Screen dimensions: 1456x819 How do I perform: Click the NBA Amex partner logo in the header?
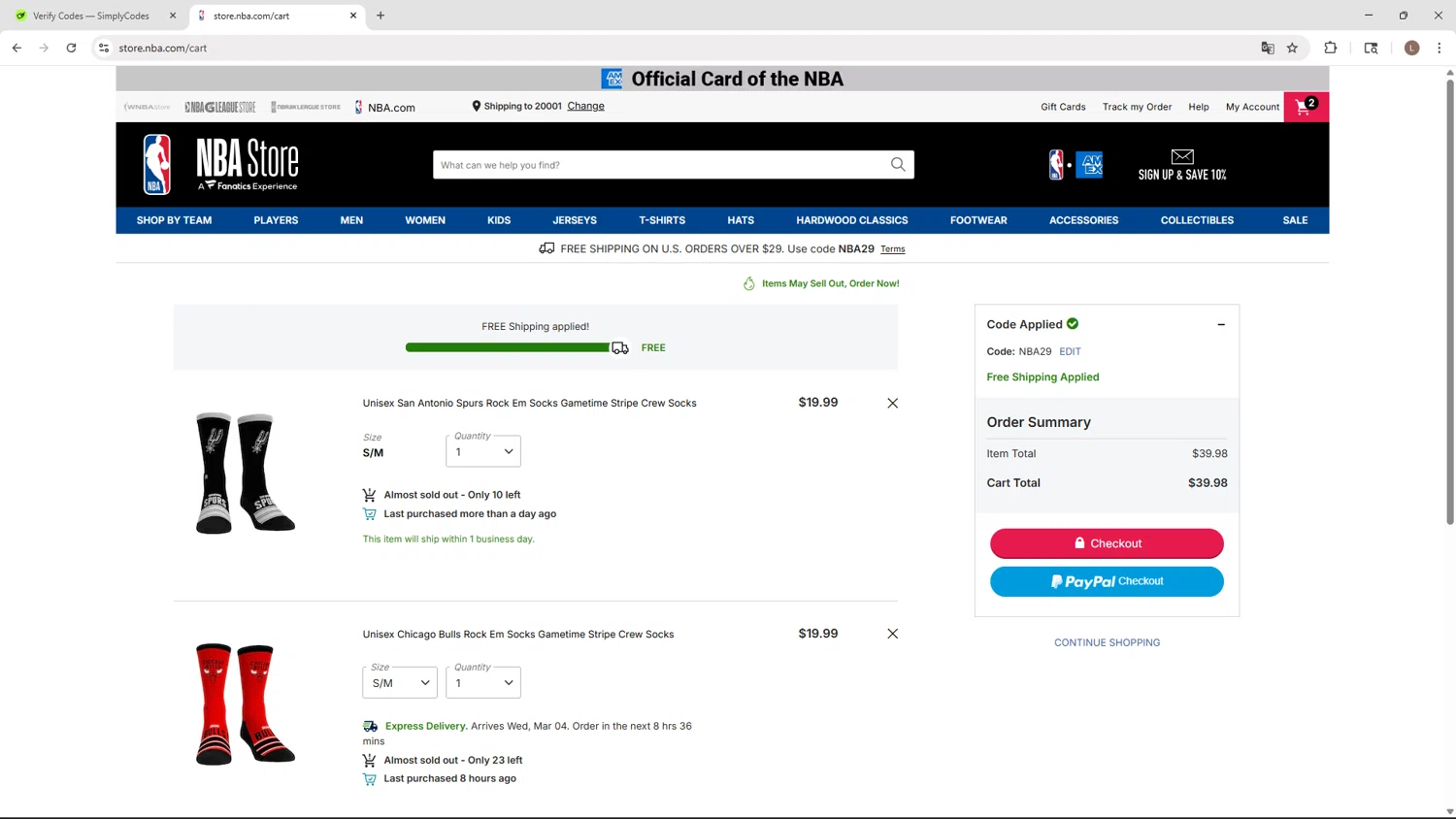tap(1075, 165)
